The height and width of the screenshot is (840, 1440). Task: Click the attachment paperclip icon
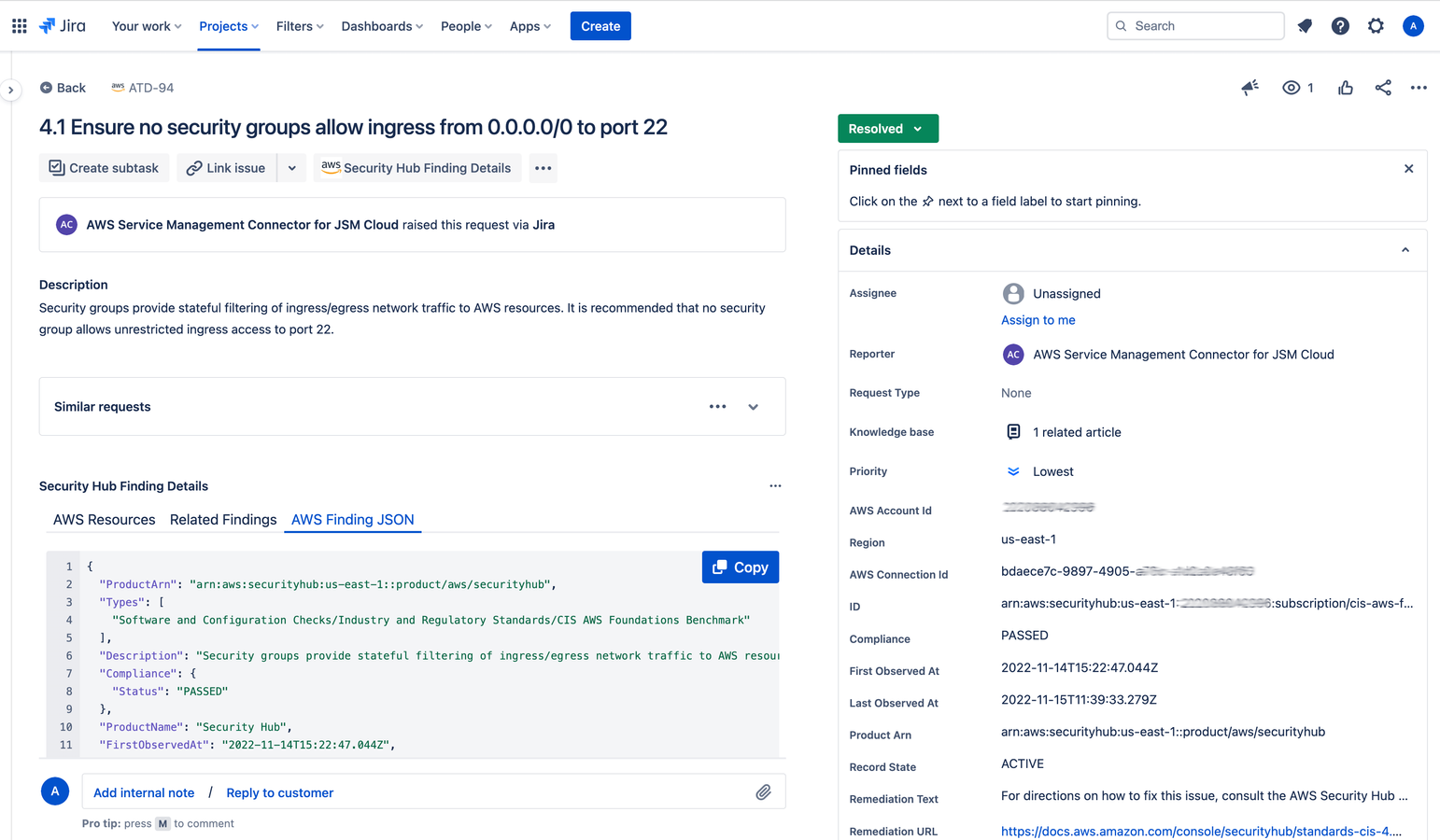pos(763,792)
